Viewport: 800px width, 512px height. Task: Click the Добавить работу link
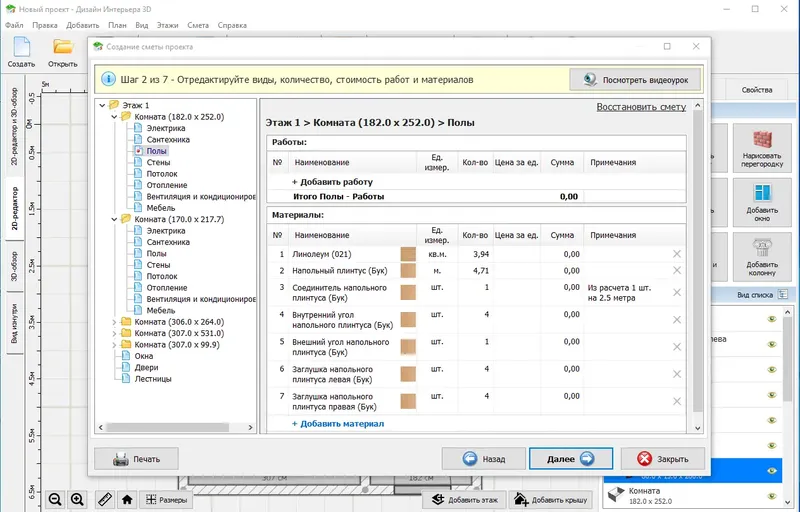332,182
